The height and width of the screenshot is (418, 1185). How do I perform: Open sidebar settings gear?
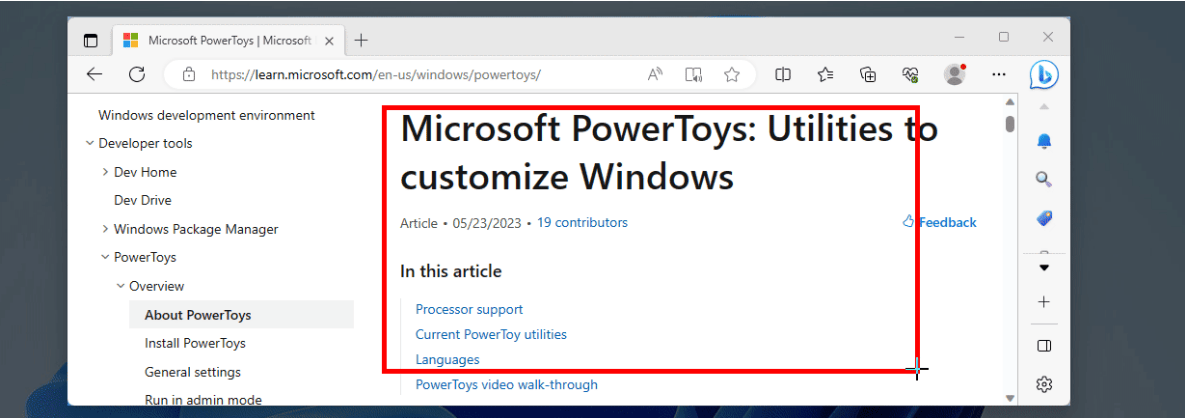(x=1044, y=384)
